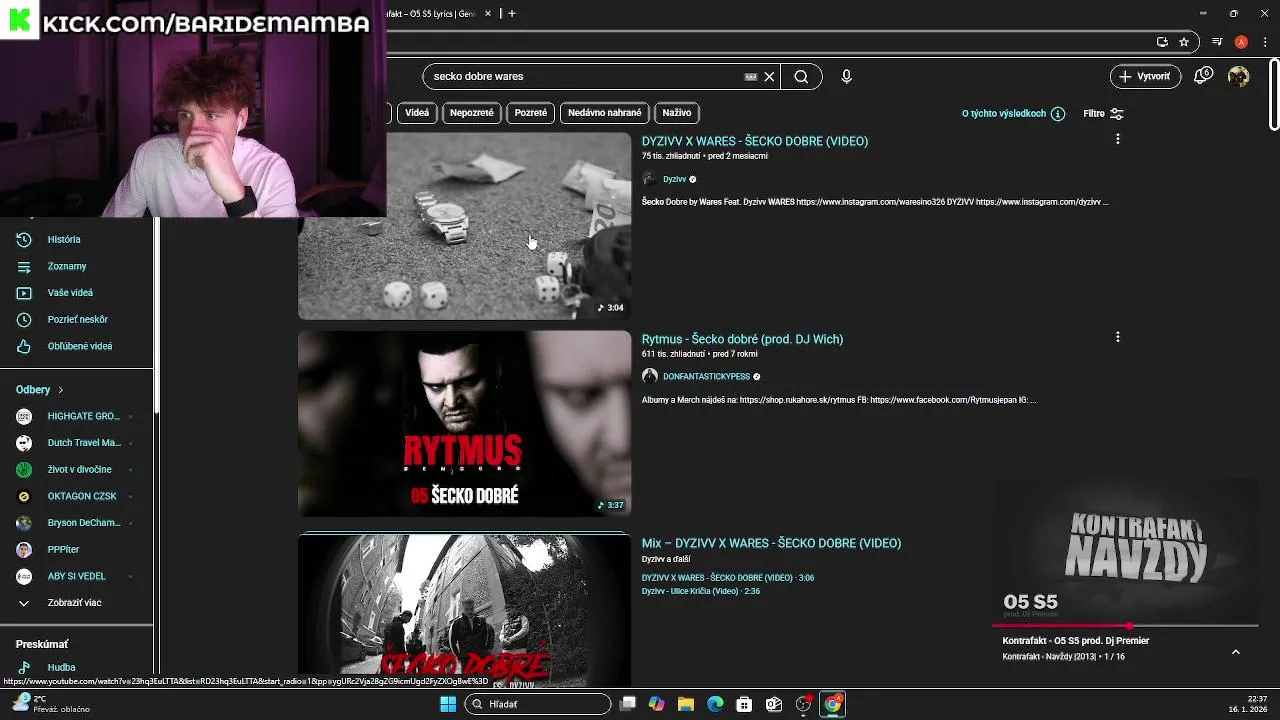The width and height of the screenshot is (1280, 720).
Task: Select the Pozreté filter chip
Action: pyautogui.click(x=531, y=113)
